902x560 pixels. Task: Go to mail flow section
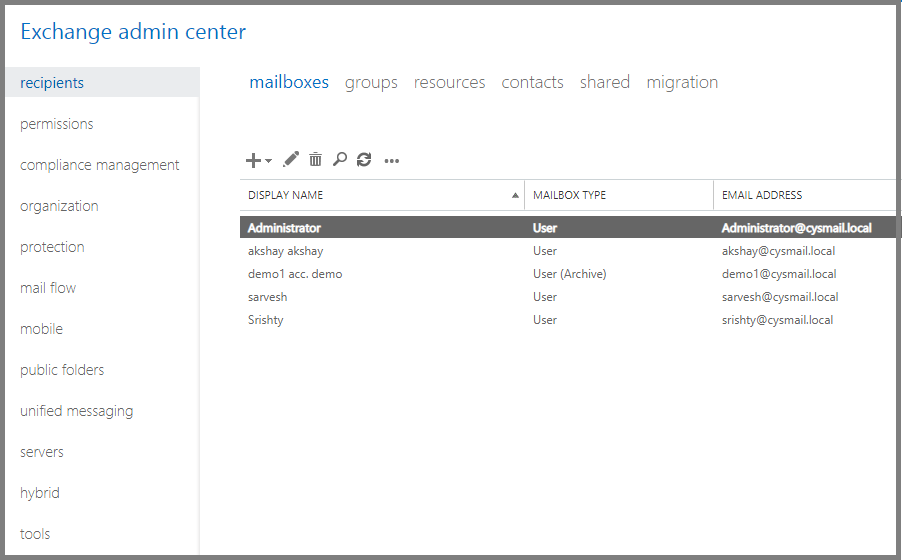(48, 288)
